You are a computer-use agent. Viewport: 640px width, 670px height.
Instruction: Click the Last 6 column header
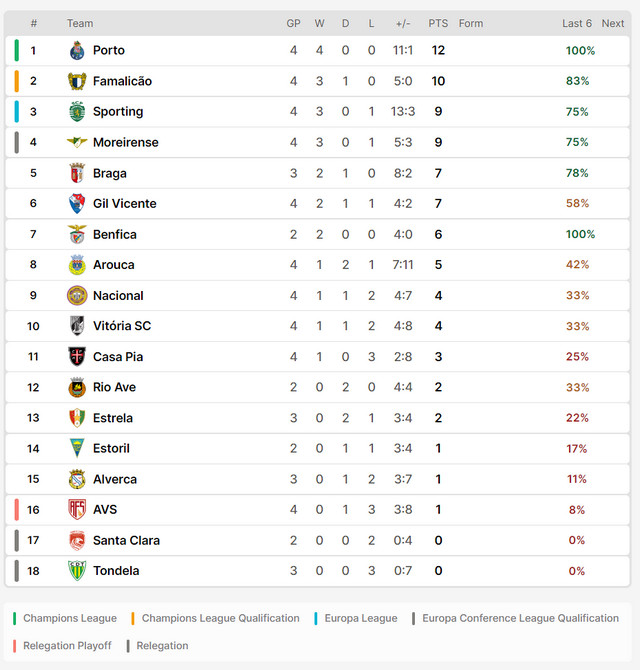[576, 23]
